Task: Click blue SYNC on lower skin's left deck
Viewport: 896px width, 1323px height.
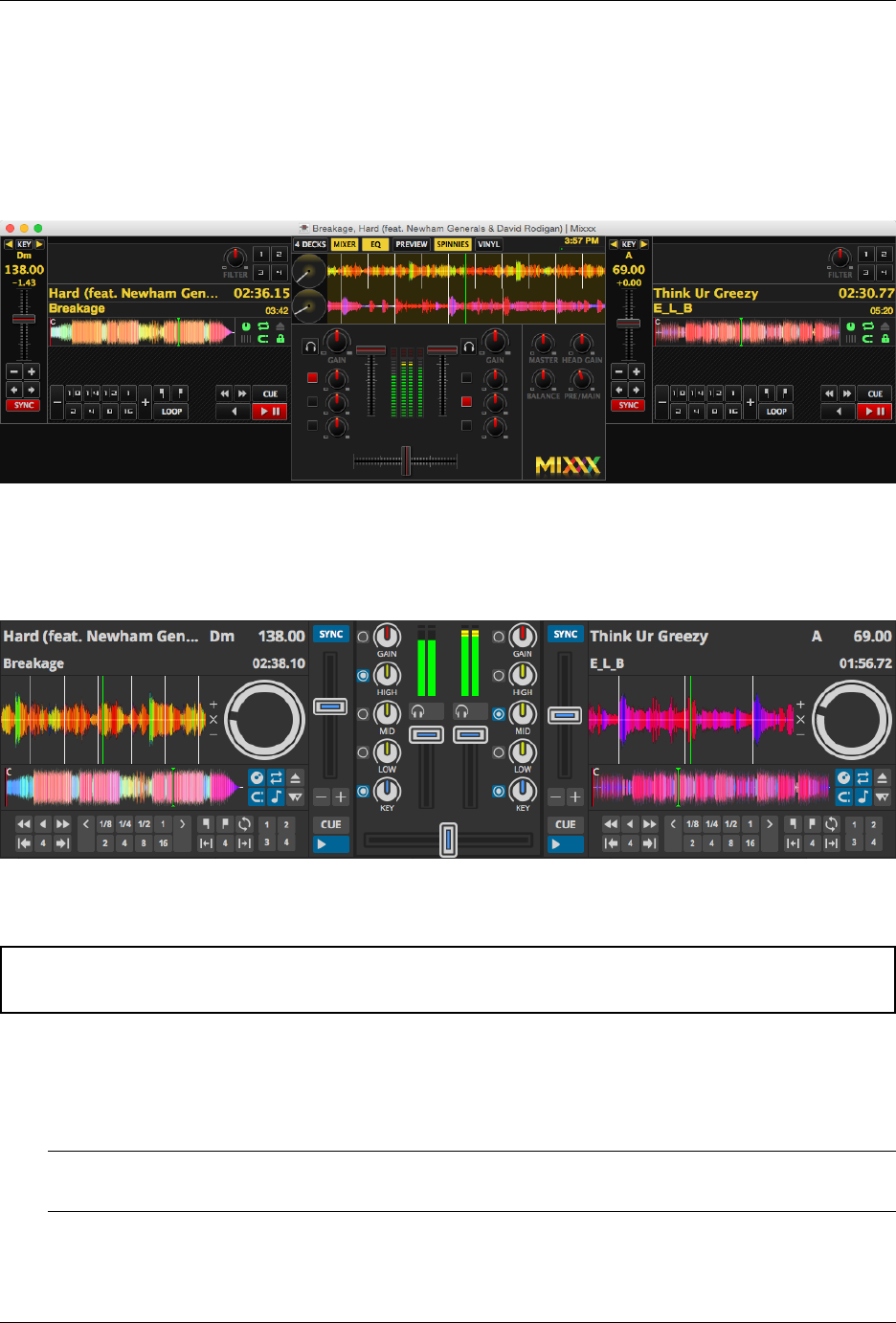Action: [x=330, y=634]
